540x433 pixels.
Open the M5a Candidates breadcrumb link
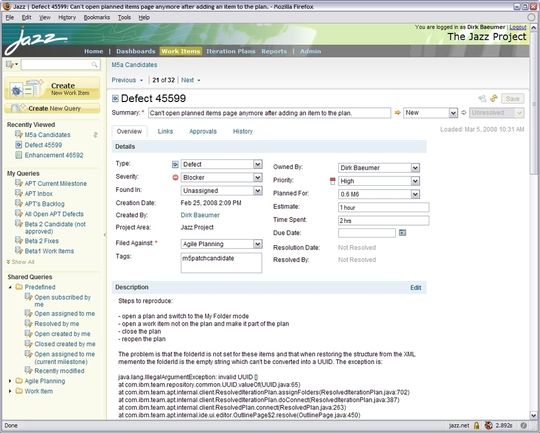point(134,65)
